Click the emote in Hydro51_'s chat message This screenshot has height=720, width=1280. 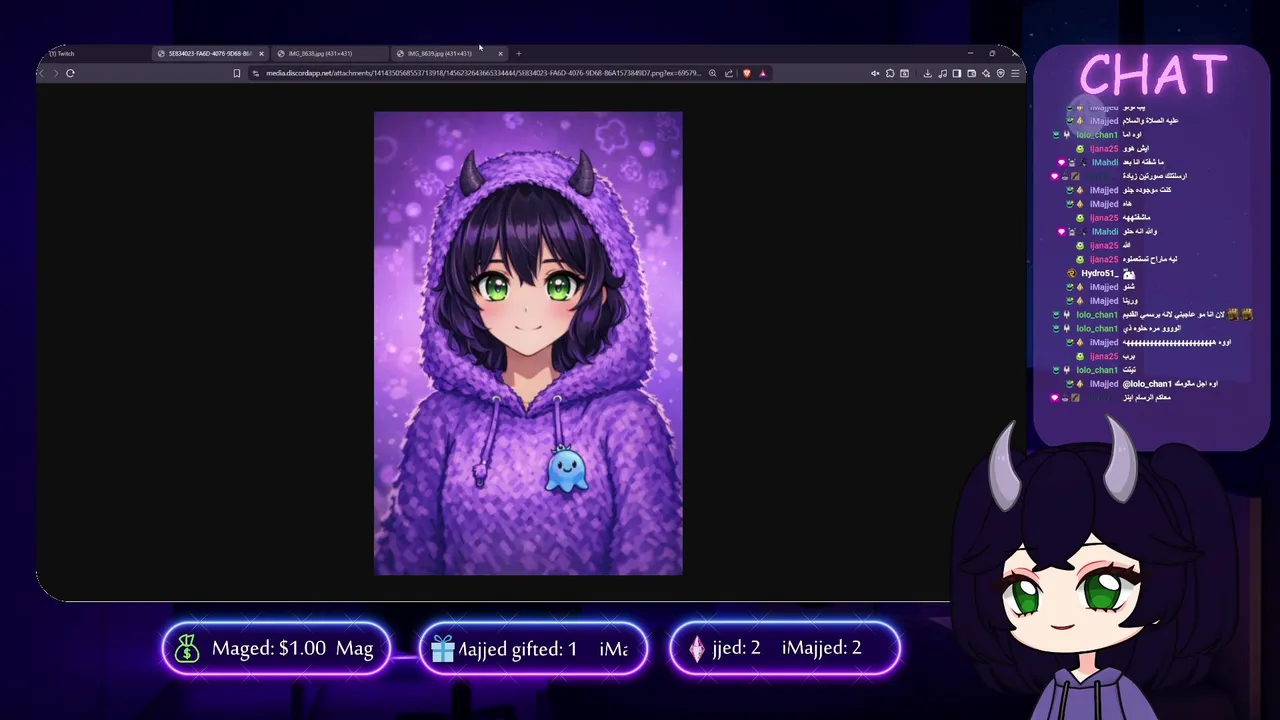click(1129, 273)
